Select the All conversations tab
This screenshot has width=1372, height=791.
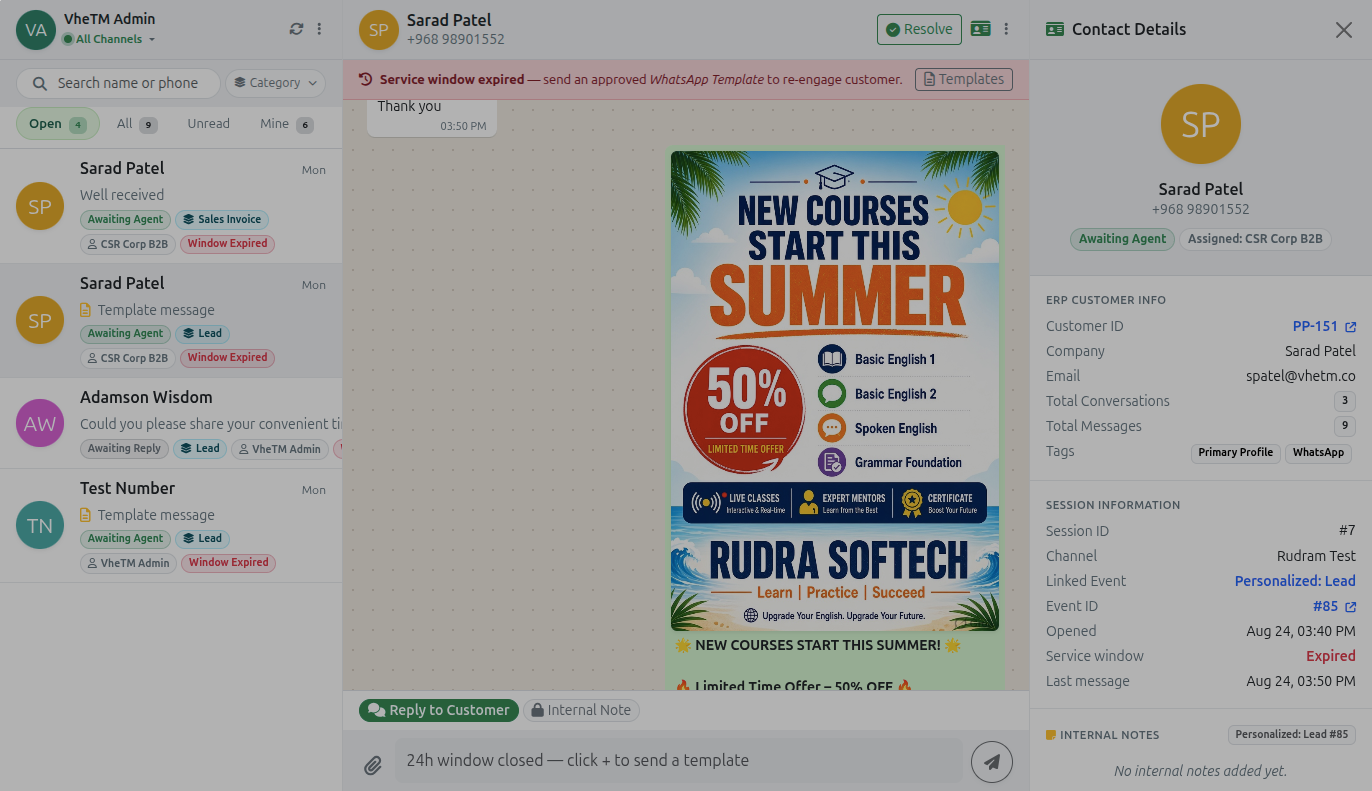[137, 124]
